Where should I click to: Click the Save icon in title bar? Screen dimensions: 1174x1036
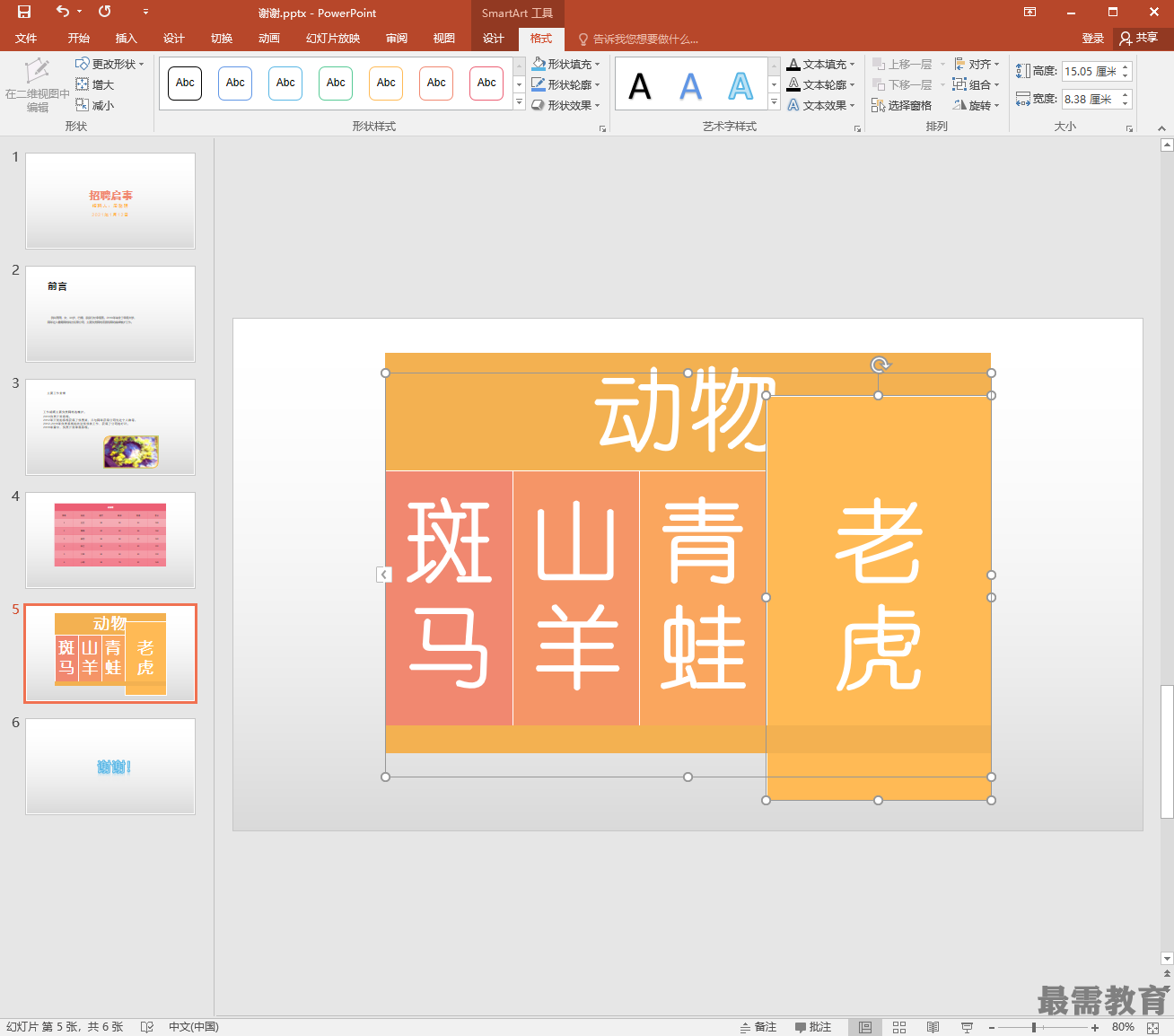pos(24,12)
